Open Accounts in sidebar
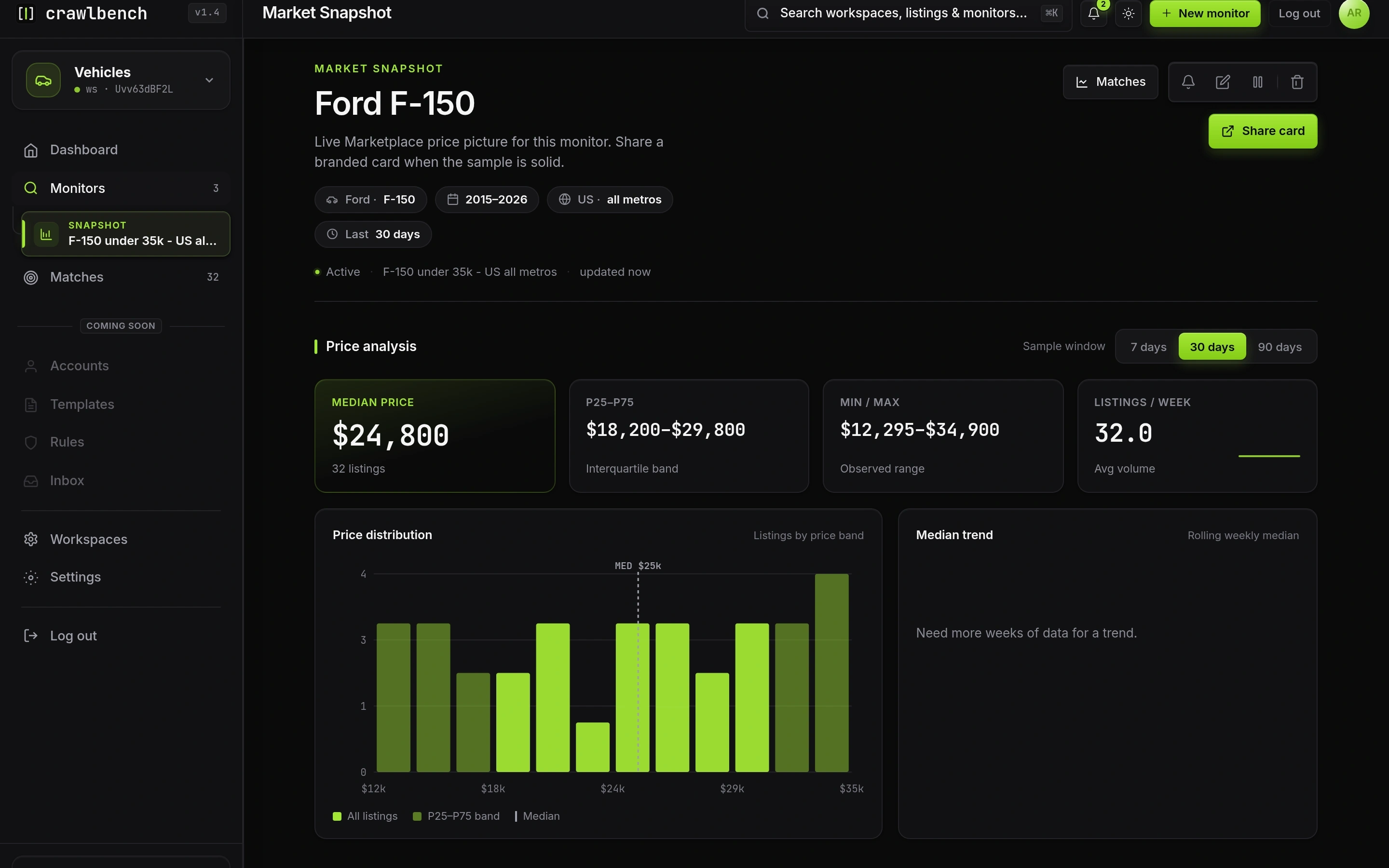Screen dimensions: 1389x868 coord(121,366)
